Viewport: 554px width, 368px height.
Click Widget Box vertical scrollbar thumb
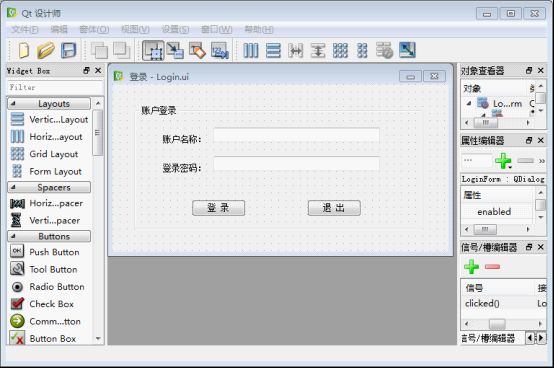(x=98, y=132)
